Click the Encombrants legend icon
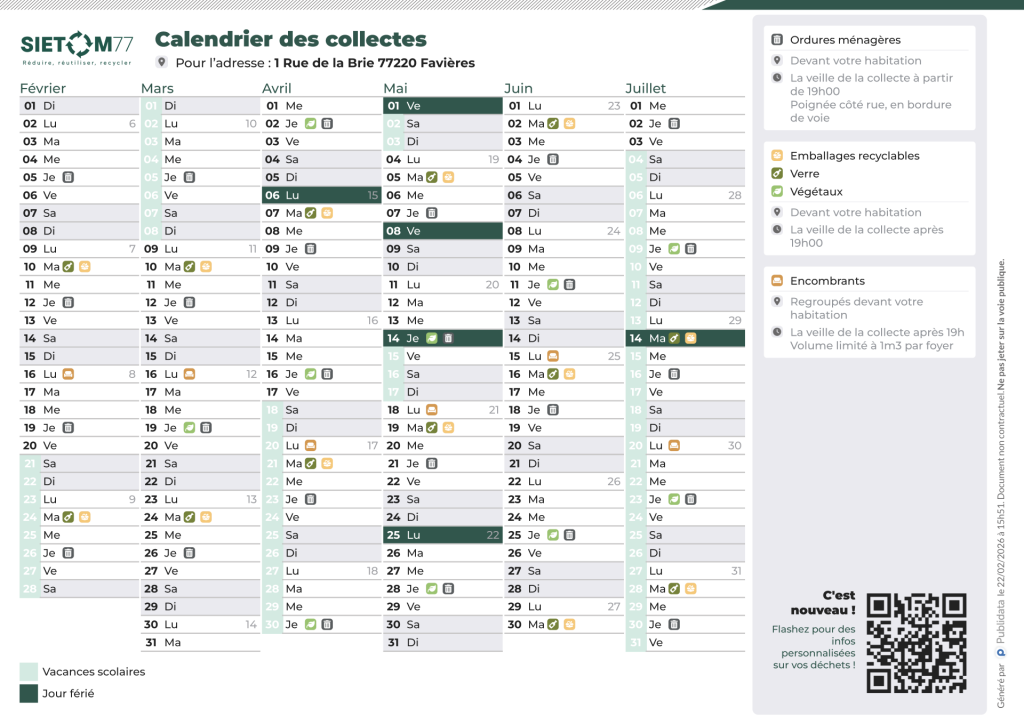The image size is (1024, 724). pyautogui.click(x=777, y=281)
